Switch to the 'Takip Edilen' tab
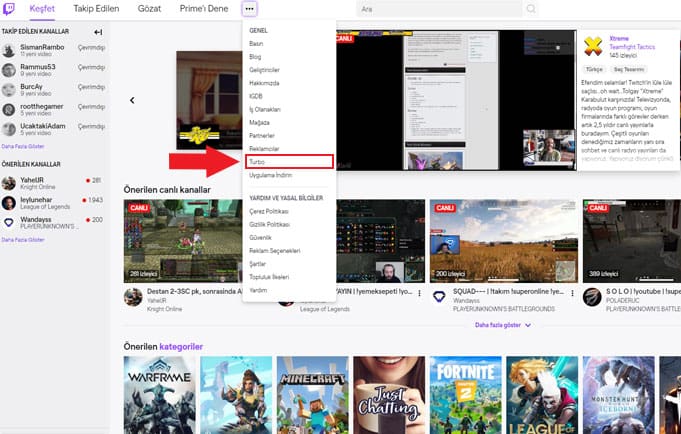Image resolution: width=681 pixels, height=434 pixels. click(99, 9)
